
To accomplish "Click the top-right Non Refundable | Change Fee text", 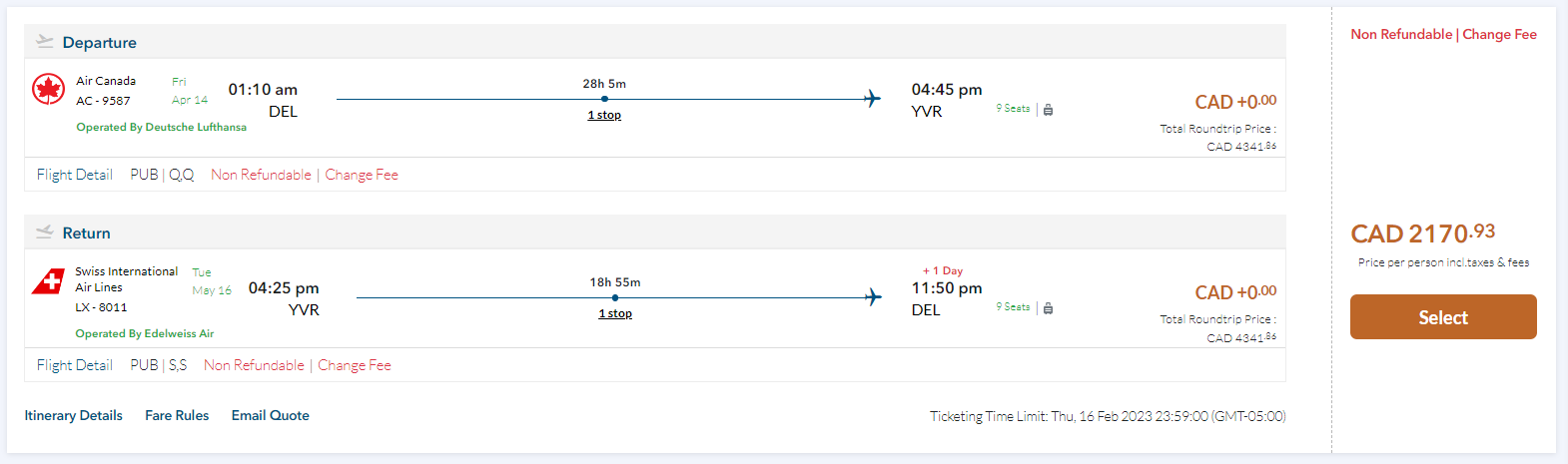I will [1443, 34].
